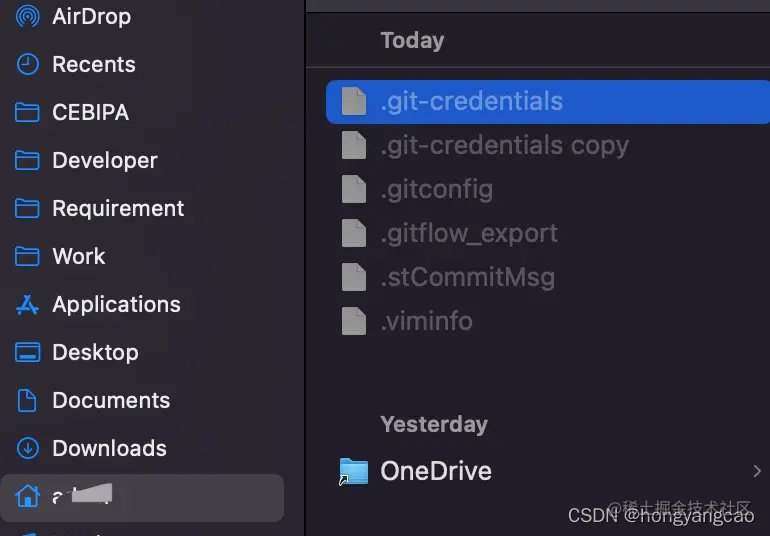Select the .git-credentials copy file
This screenshot has height=536, width=770.
pos(504,145)
